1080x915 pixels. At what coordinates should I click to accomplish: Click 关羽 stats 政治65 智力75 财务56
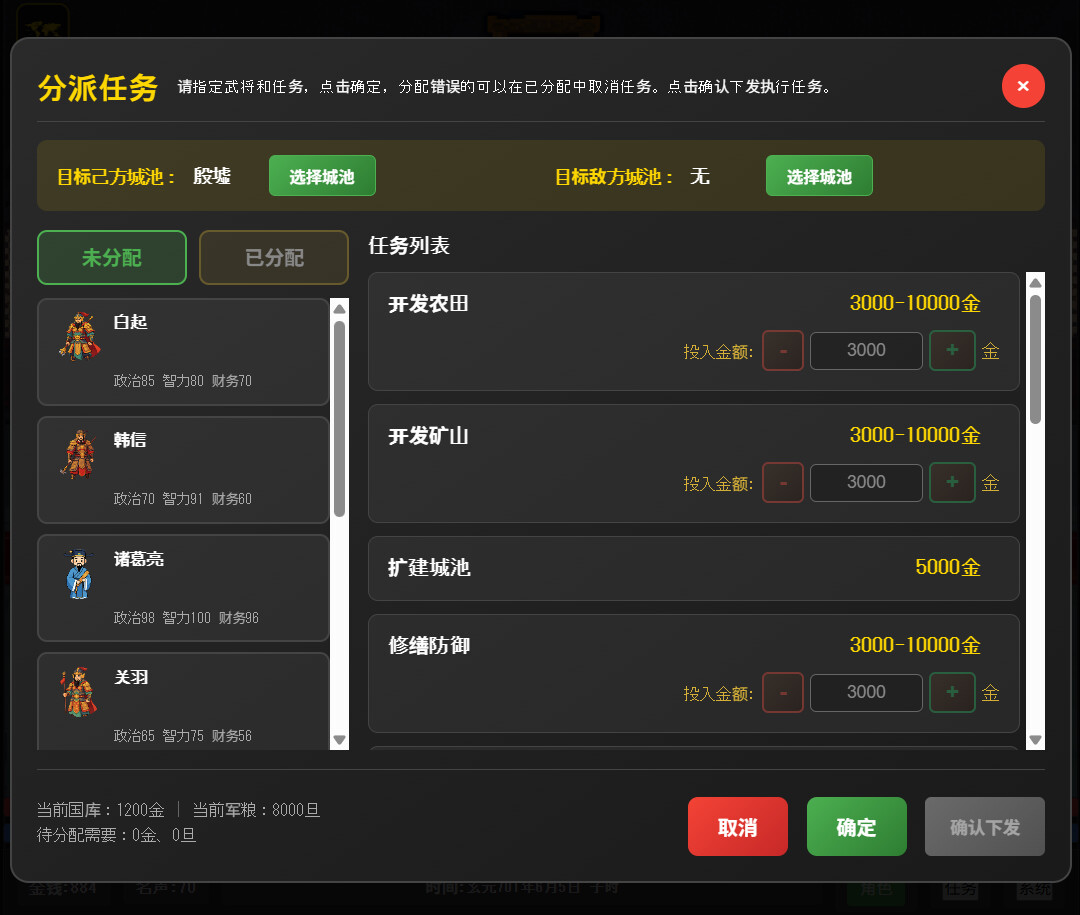(183, 736)
